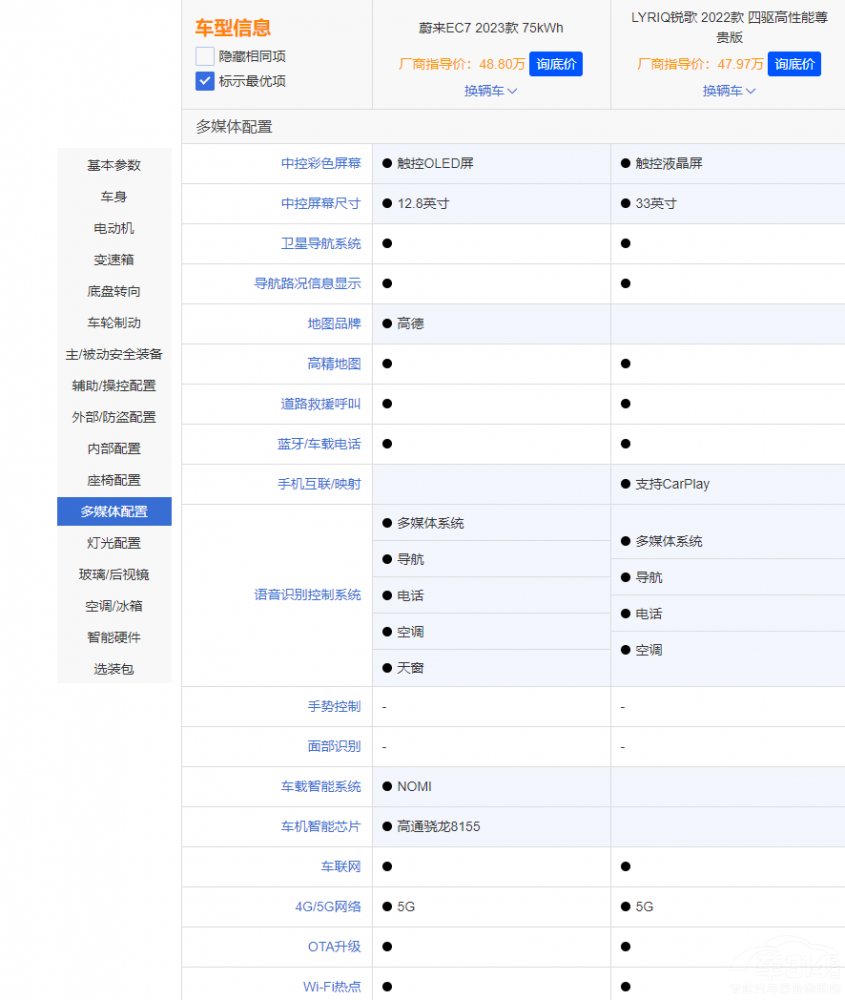Click 询底价 button for LYRIQ锐歌
Image resolution: width=845 pixels, height=1000 pixels.
(794, 64)
